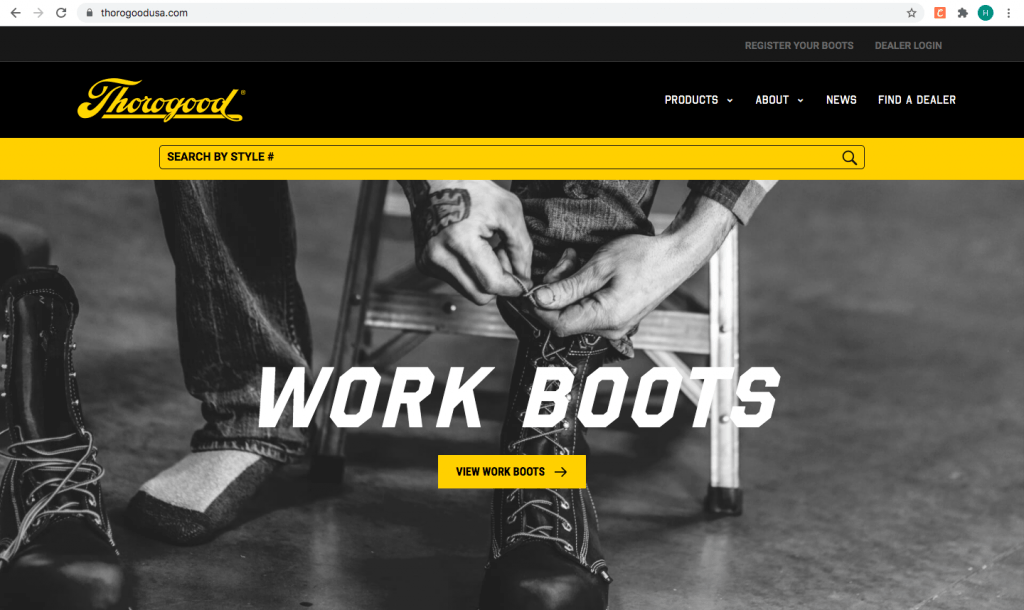Viewport: 1024px width, 610px height.
Task: Open the Dealer Login link
Action: pos(908,46)
